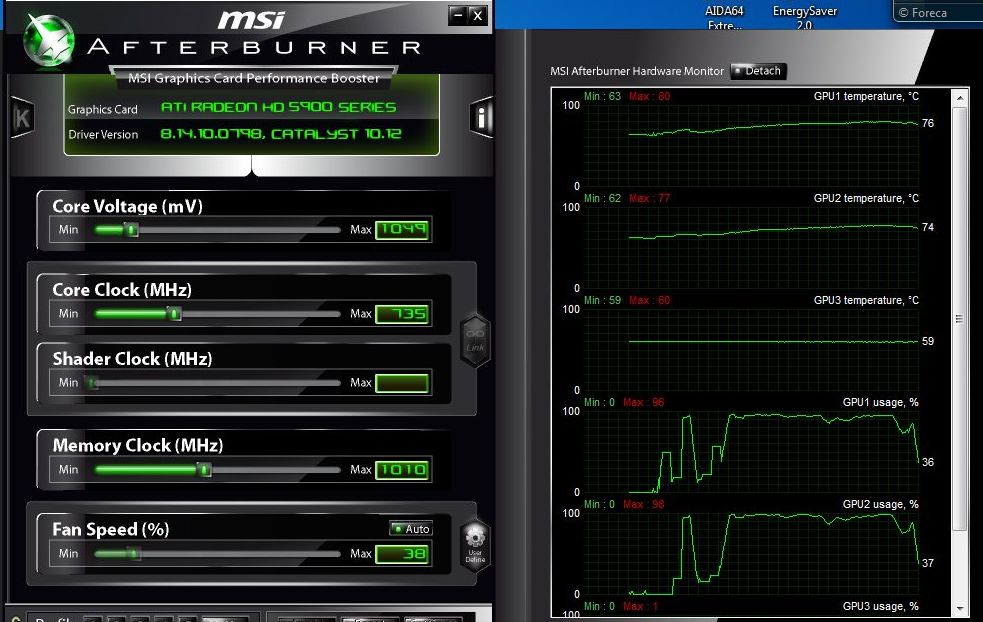Click the GPU1 temperature graph
This screenshot has height=622, width=983.
751,145
